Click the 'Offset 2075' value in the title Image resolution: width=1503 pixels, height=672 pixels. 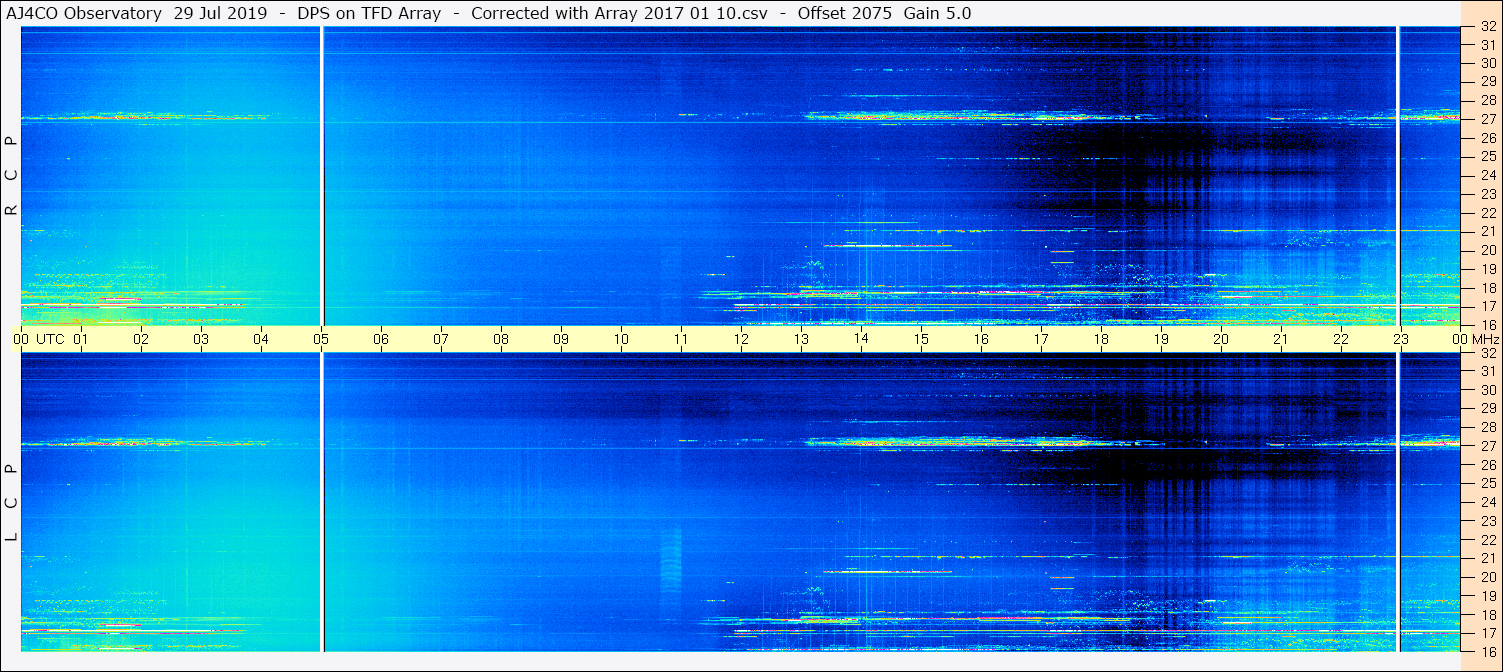point(846,13)
